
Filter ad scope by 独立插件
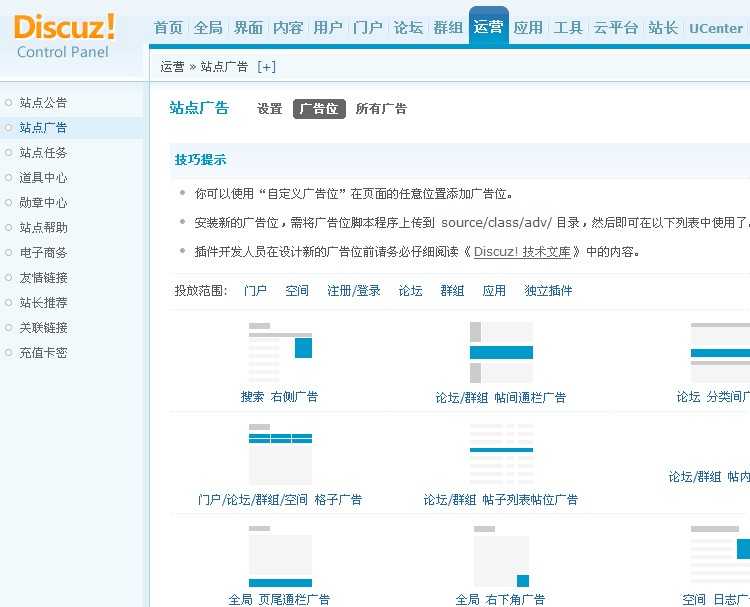point(548,290)
